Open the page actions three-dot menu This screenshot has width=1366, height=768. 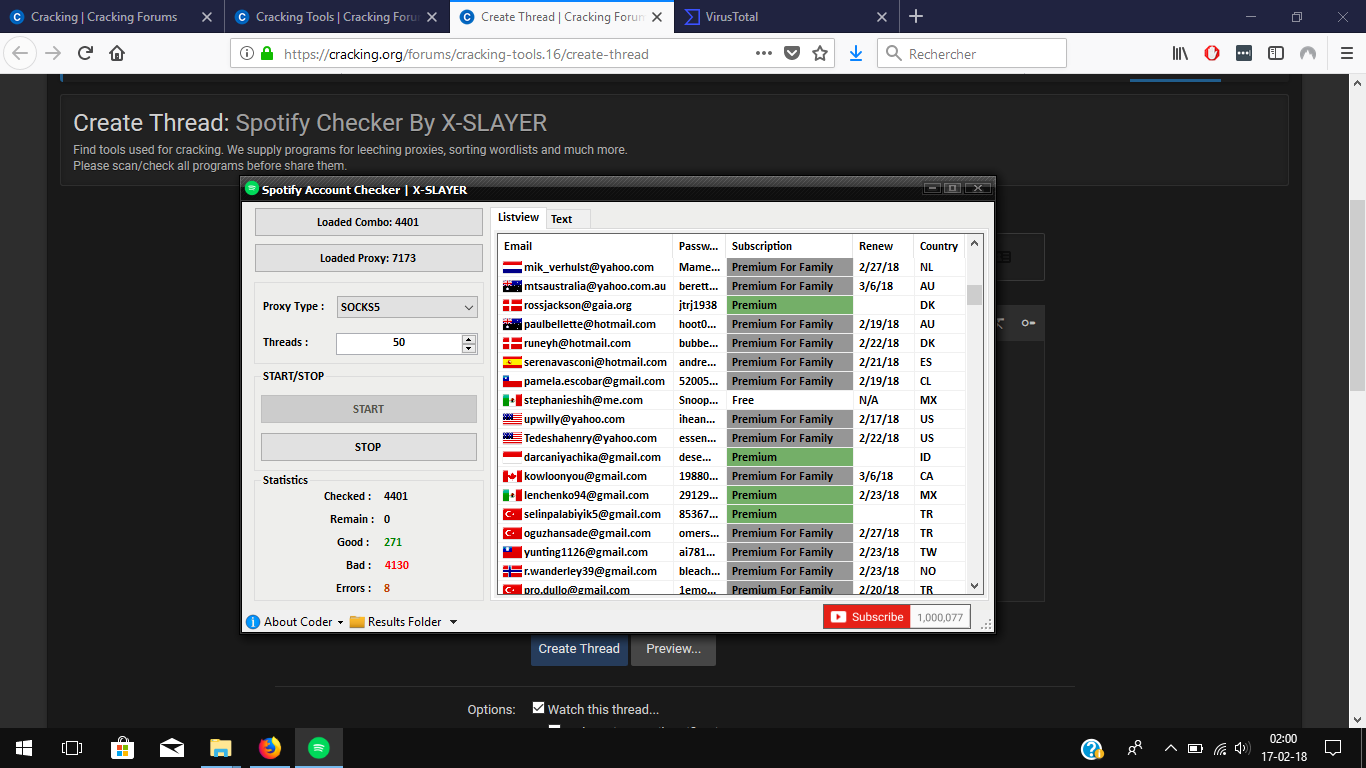763,54
